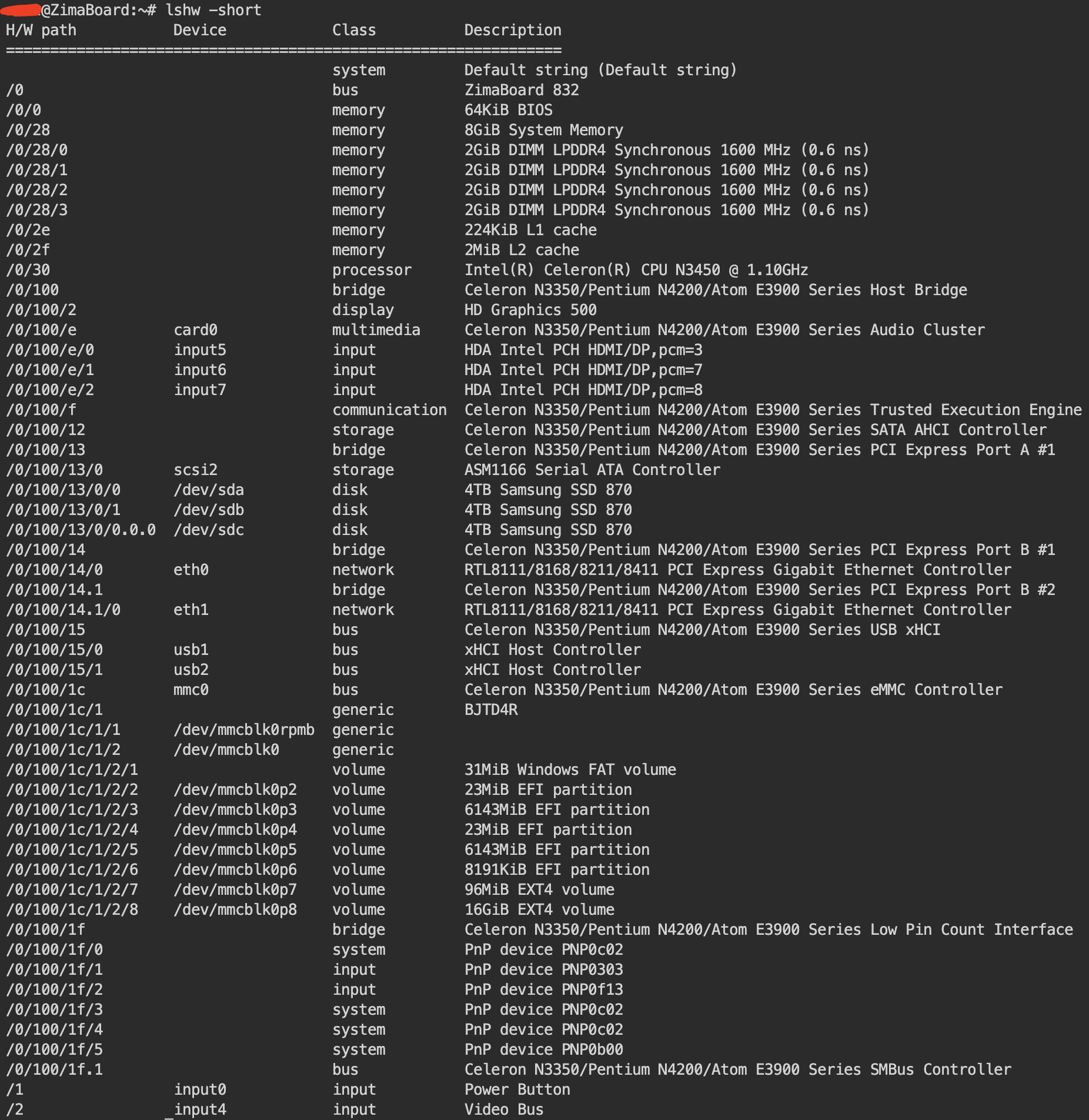The width and height of the screenshot is (1089, 1120).
Task: Click the Device column header
Action: click(199, 30)
